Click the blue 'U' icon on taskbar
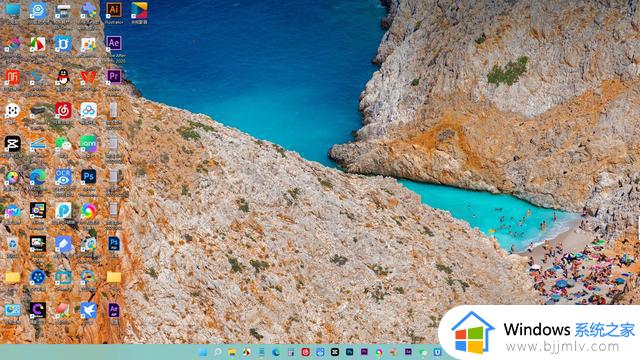 [x=438, y=352]
